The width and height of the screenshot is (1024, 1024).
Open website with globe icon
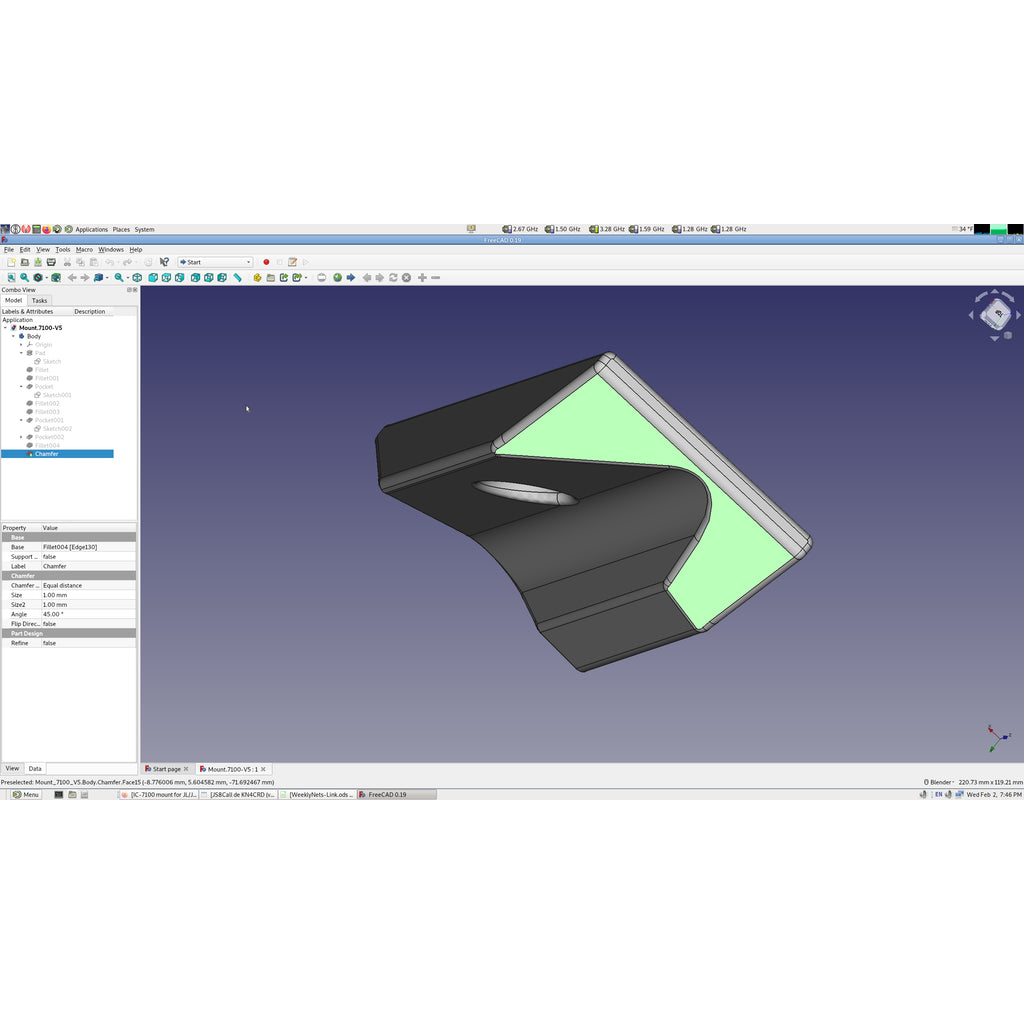pyautogui.click(x=338, y=278)
